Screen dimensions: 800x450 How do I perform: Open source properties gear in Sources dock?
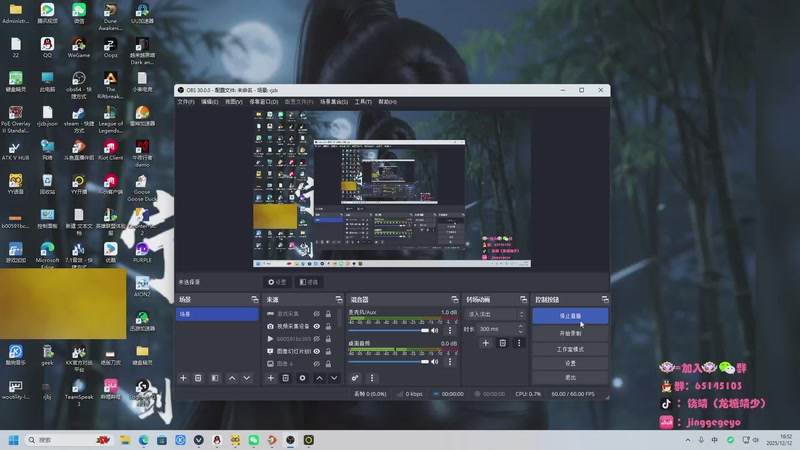click(x=303, y=378)
